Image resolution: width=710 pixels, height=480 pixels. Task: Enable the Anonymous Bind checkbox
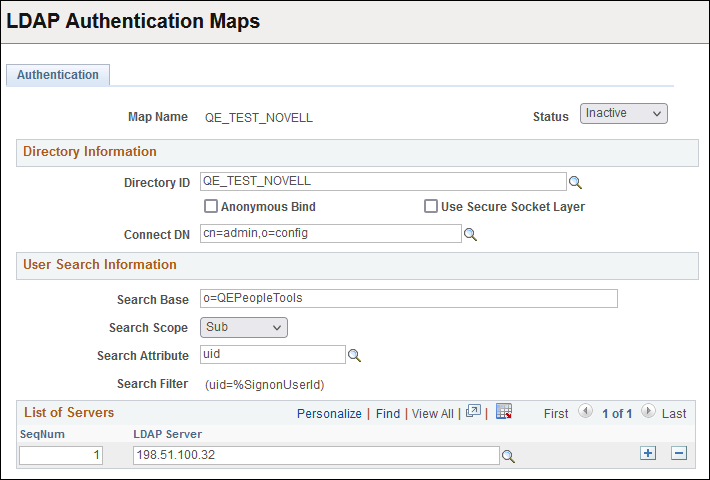(x=211, y=207)
